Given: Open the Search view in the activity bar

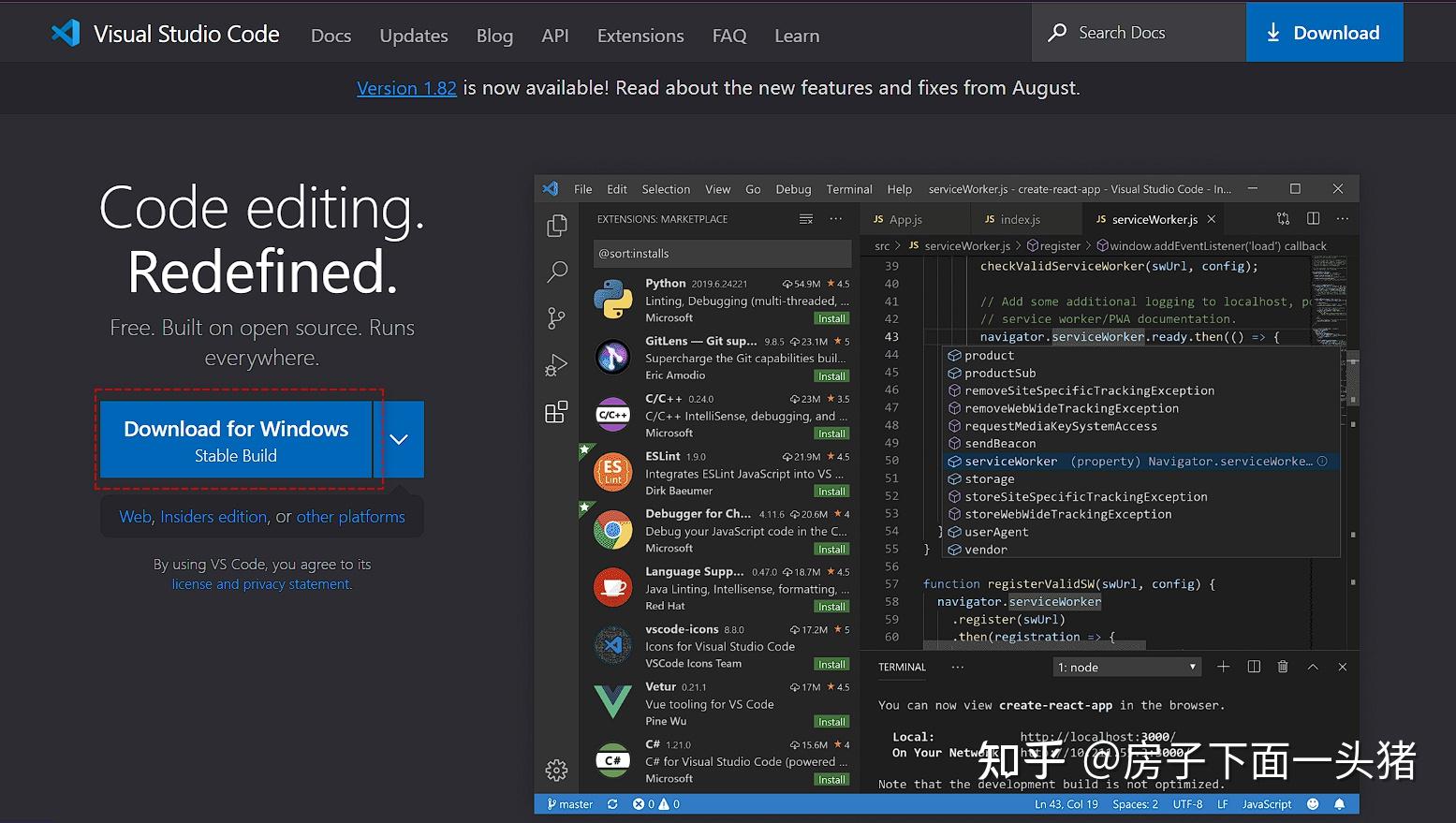Looking at the screenshot, I should 557,272.
